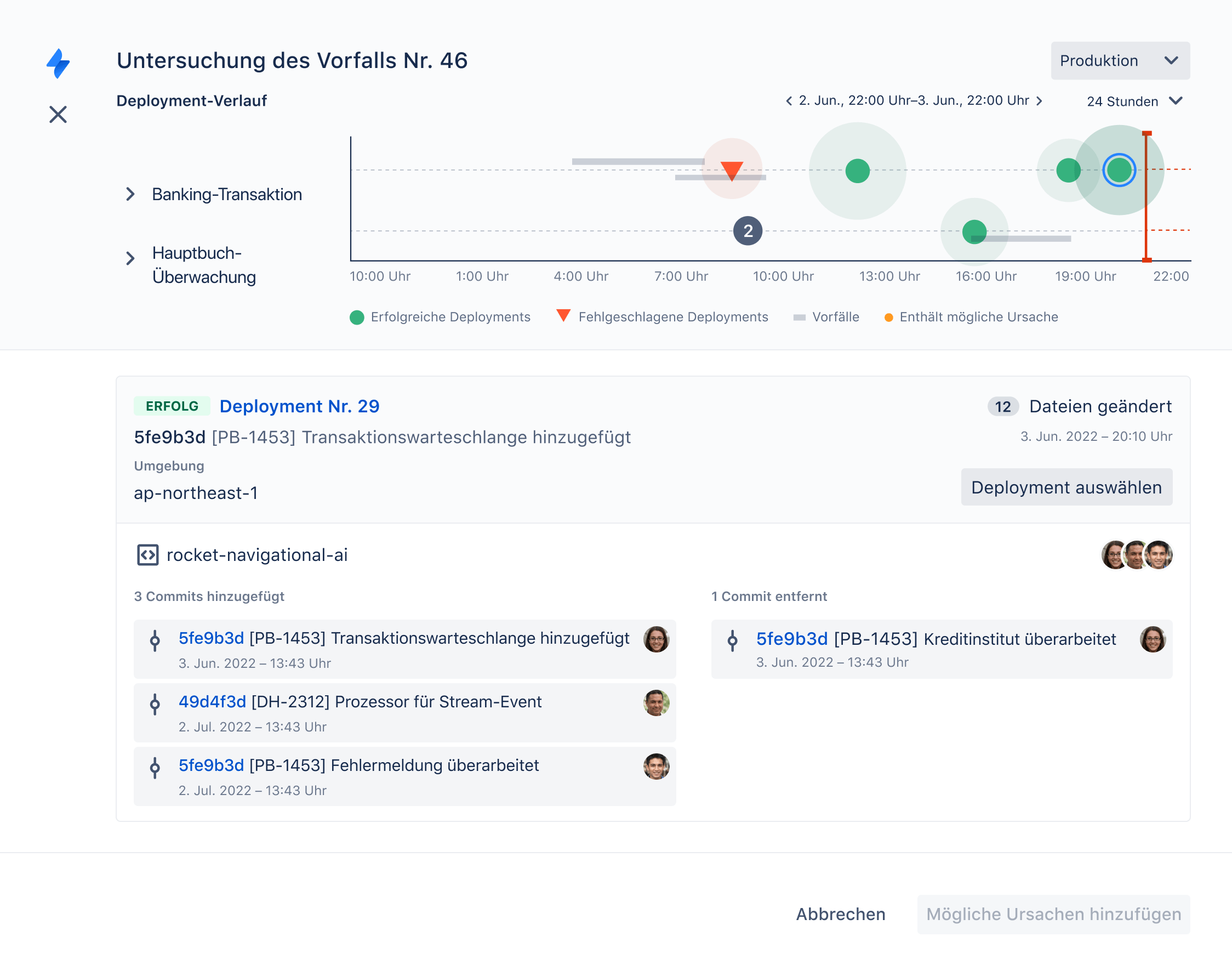
Task: Select the blue-outlined green deployment circle
Action: (x=1119, y=171)
